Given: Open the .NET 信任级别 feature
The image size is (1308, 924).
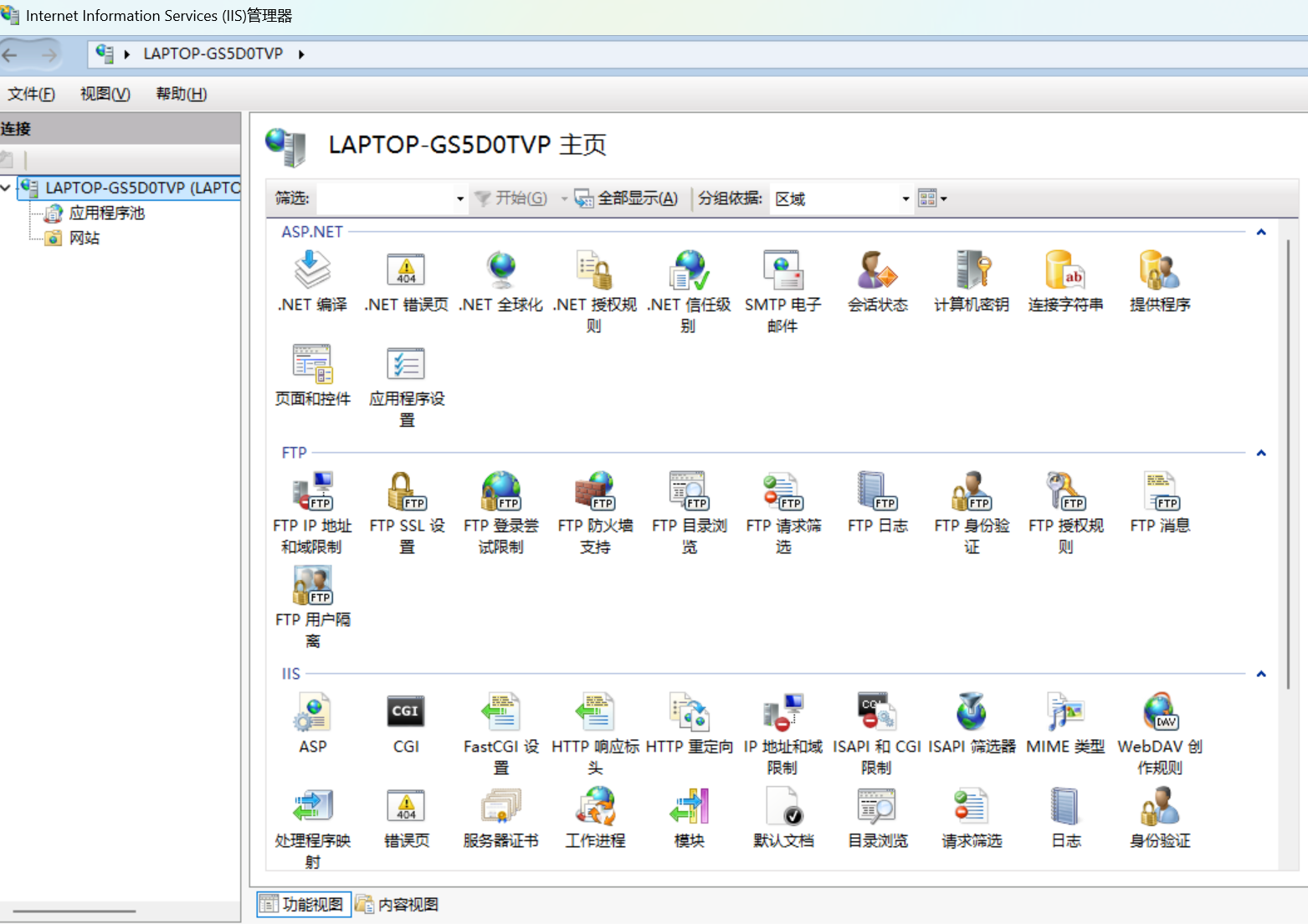Looking at the screenshot, I should pos(689,291).
